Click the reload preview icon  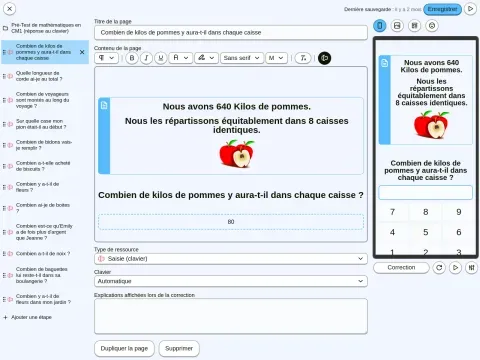click(x=439, y=268)
